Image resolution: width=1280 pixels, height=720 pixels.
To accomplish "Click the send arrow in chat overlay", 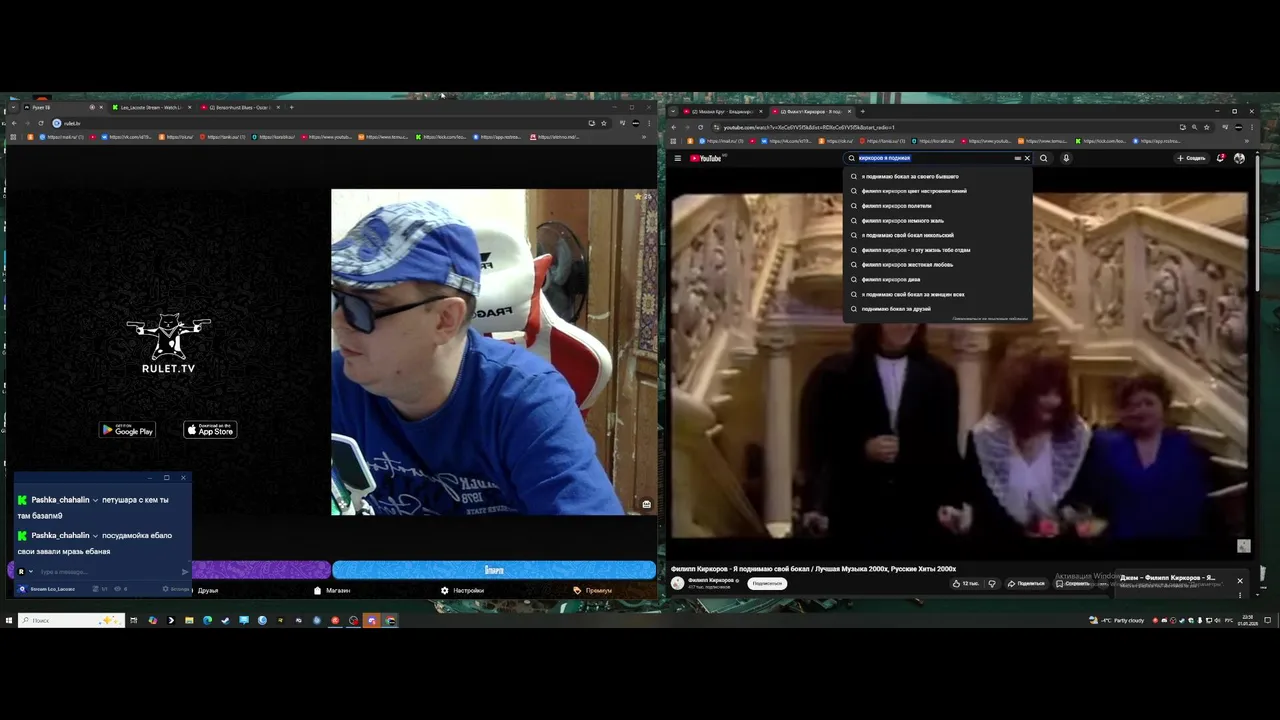I will [185, 572].
